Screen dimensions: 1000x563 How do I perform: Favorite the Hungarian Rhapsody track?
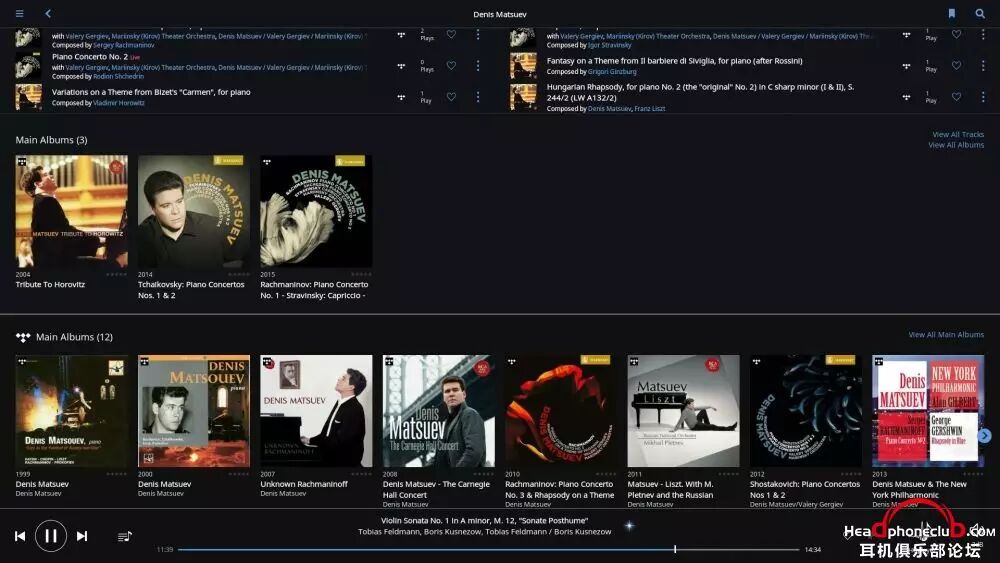click(957, 96)
